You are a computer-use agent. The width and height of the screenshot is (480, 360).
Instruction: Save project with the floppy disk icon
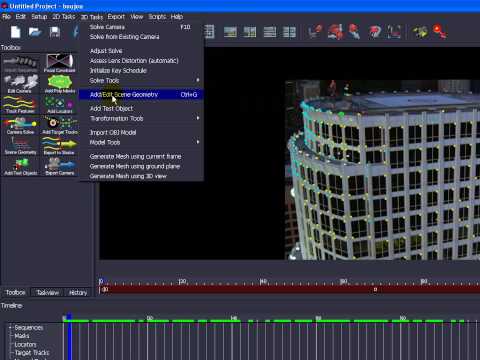point(55,32)
